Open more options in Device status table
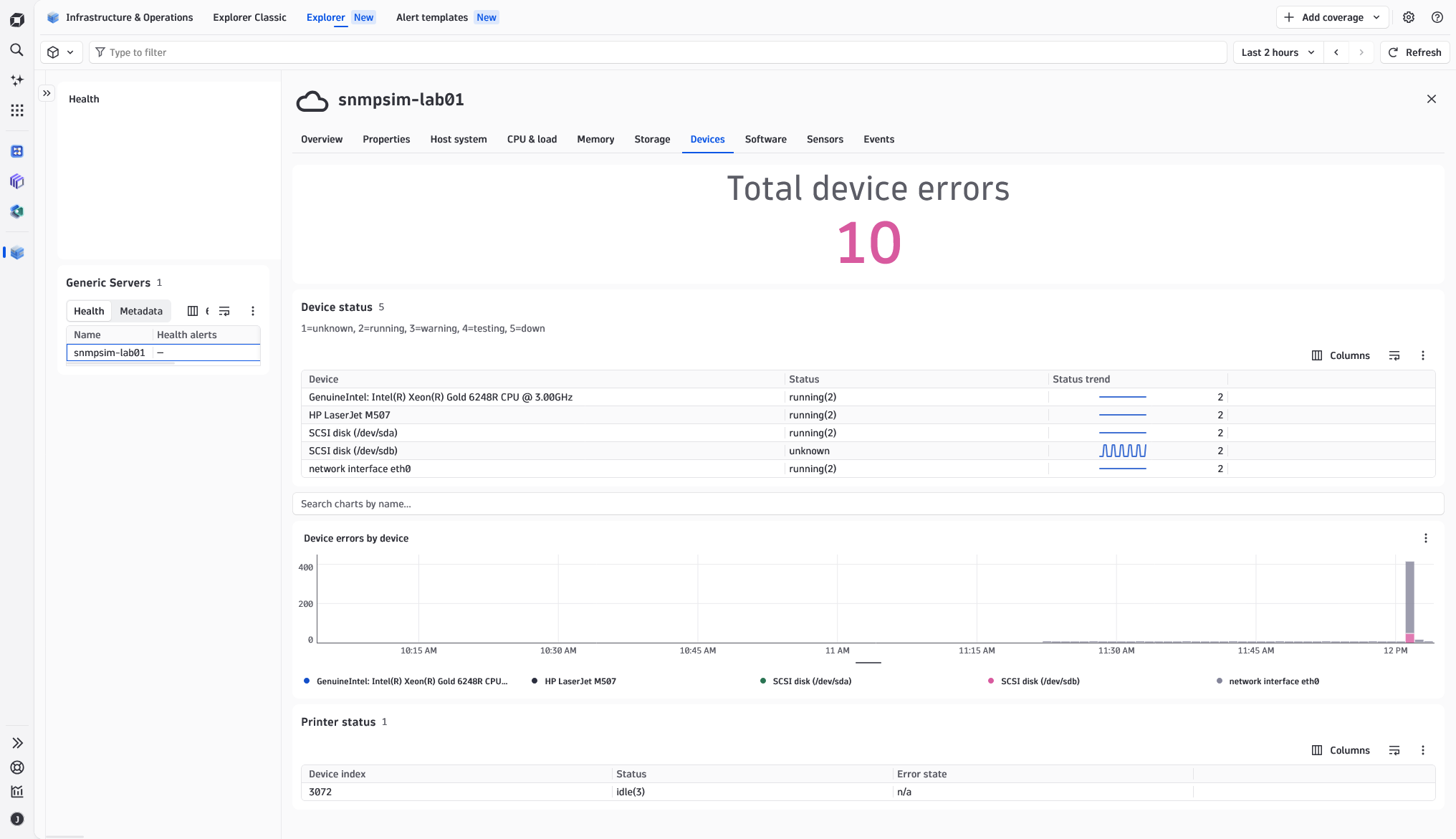1456x839 pixels. (1423, 355)
